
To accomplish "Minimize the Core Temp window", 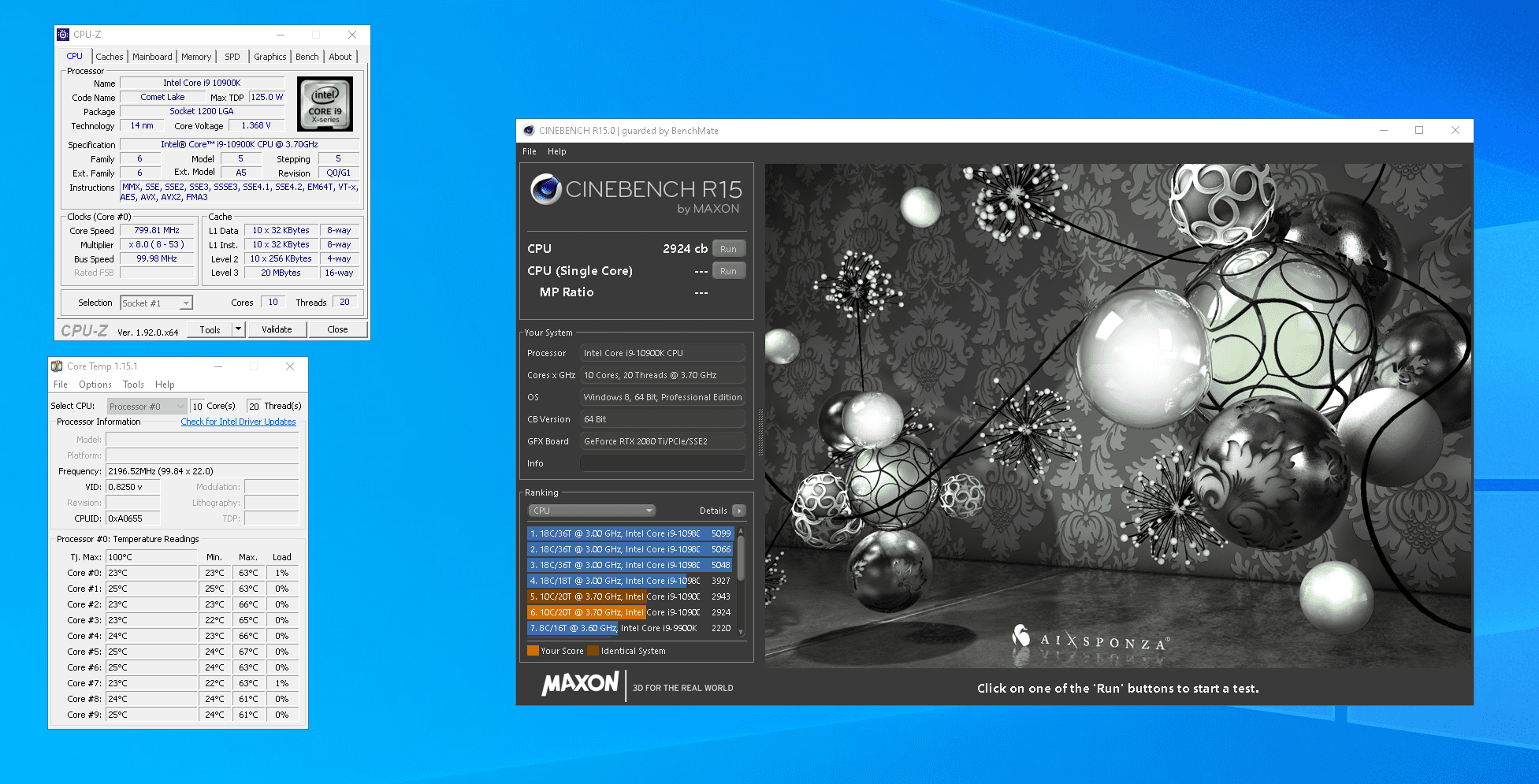I will (218, 366).
